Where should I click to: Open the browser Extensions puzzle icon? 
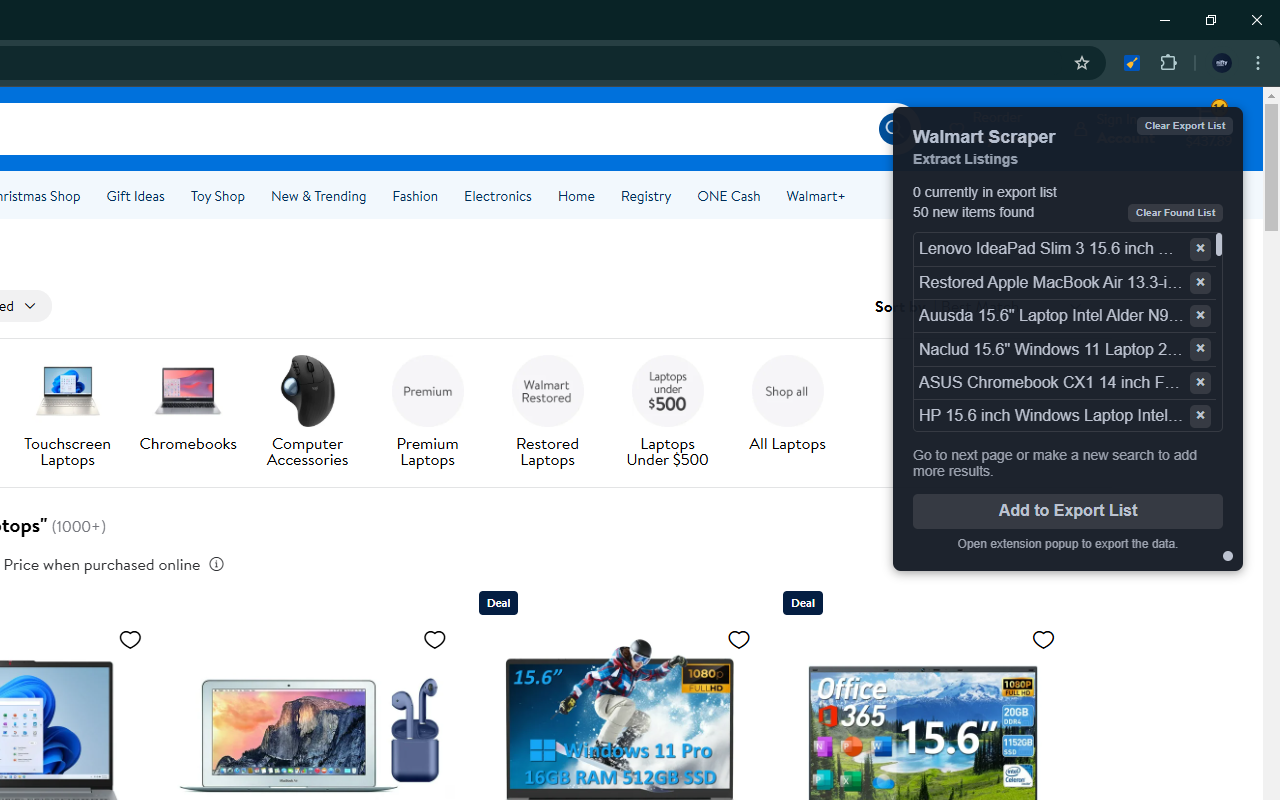pos(1168,62)
